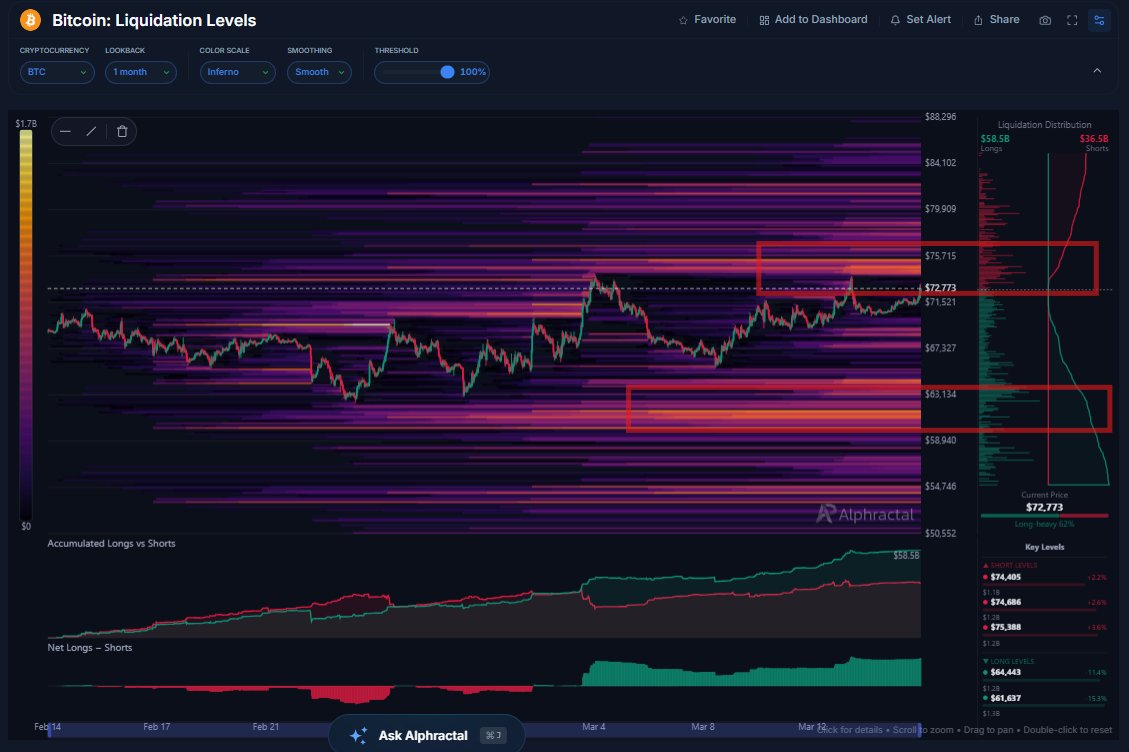Click the Liquidation Distribution heading
The image size is (1129, 752).
tap(1044, 125)
